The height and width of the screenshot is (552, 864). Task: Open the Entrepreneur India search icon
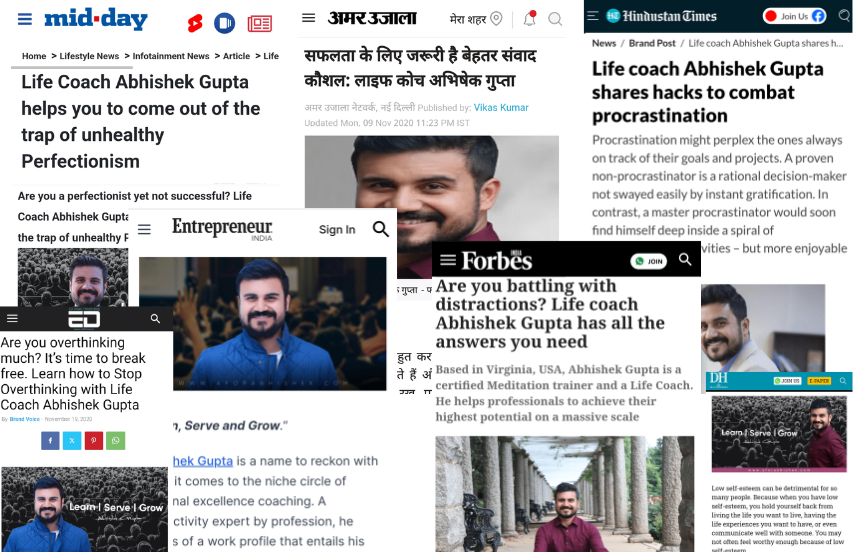tap(381, 229)
